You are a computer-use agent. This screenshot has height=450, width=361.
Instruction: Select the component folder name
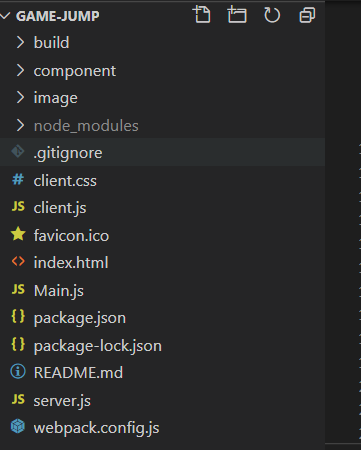click(75, 71)
